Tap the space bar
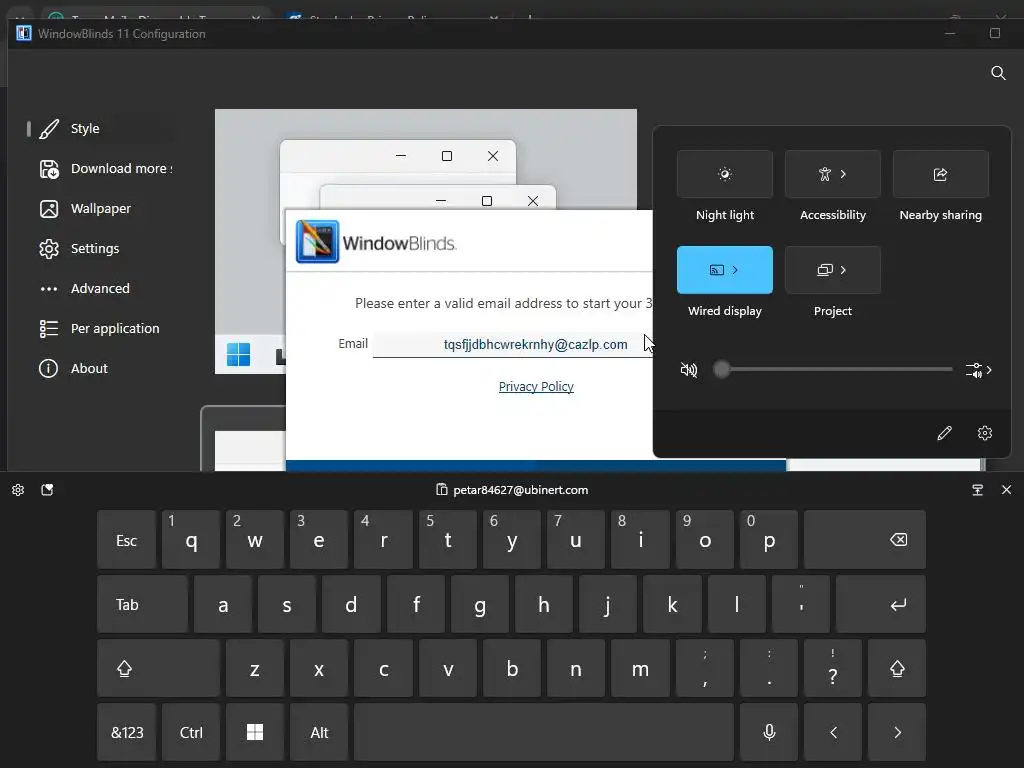This screenshot has width=1024, height=768. [544, 733]
